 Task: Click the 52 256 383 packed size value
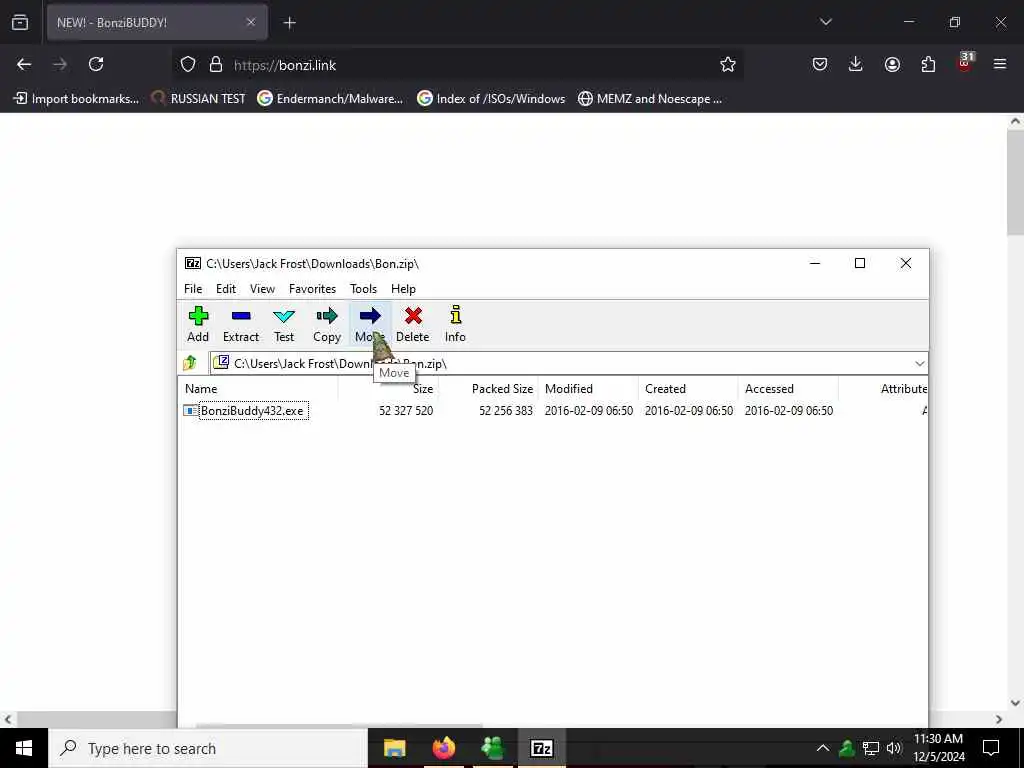(x=505, y=411)
